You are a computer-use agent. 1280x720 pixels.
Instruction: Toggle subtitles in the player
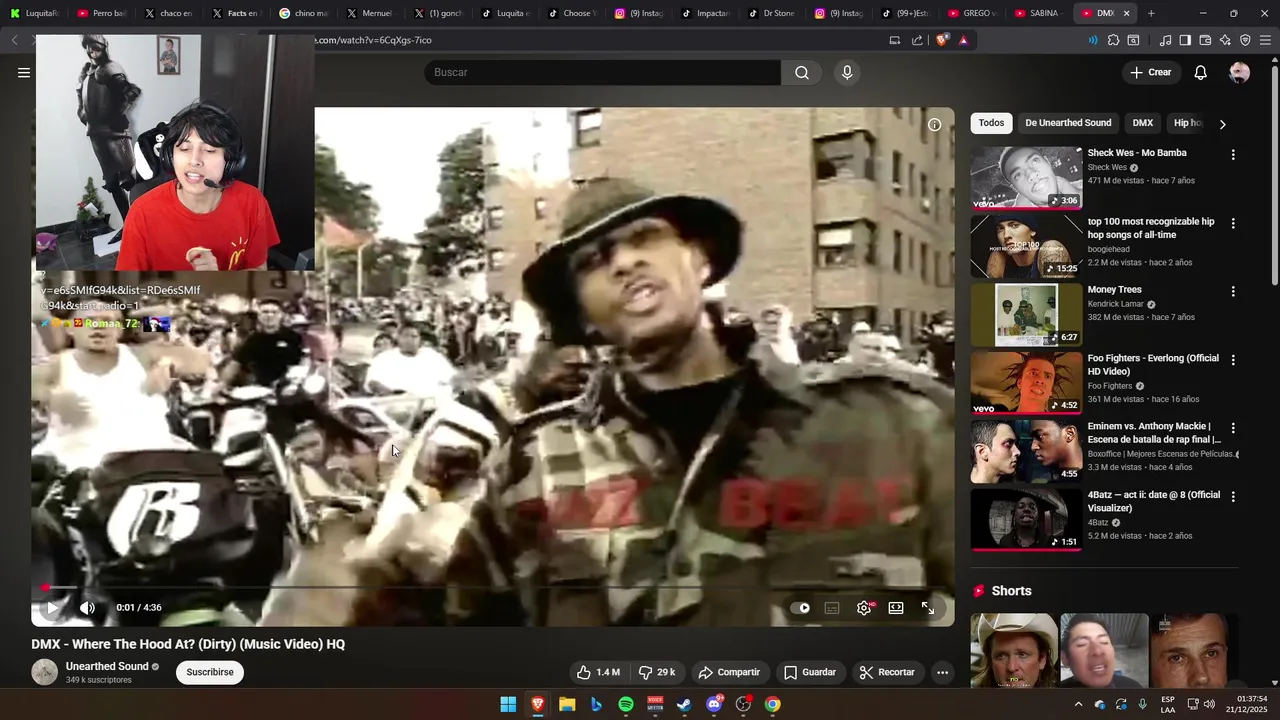[x=832, y=608]
